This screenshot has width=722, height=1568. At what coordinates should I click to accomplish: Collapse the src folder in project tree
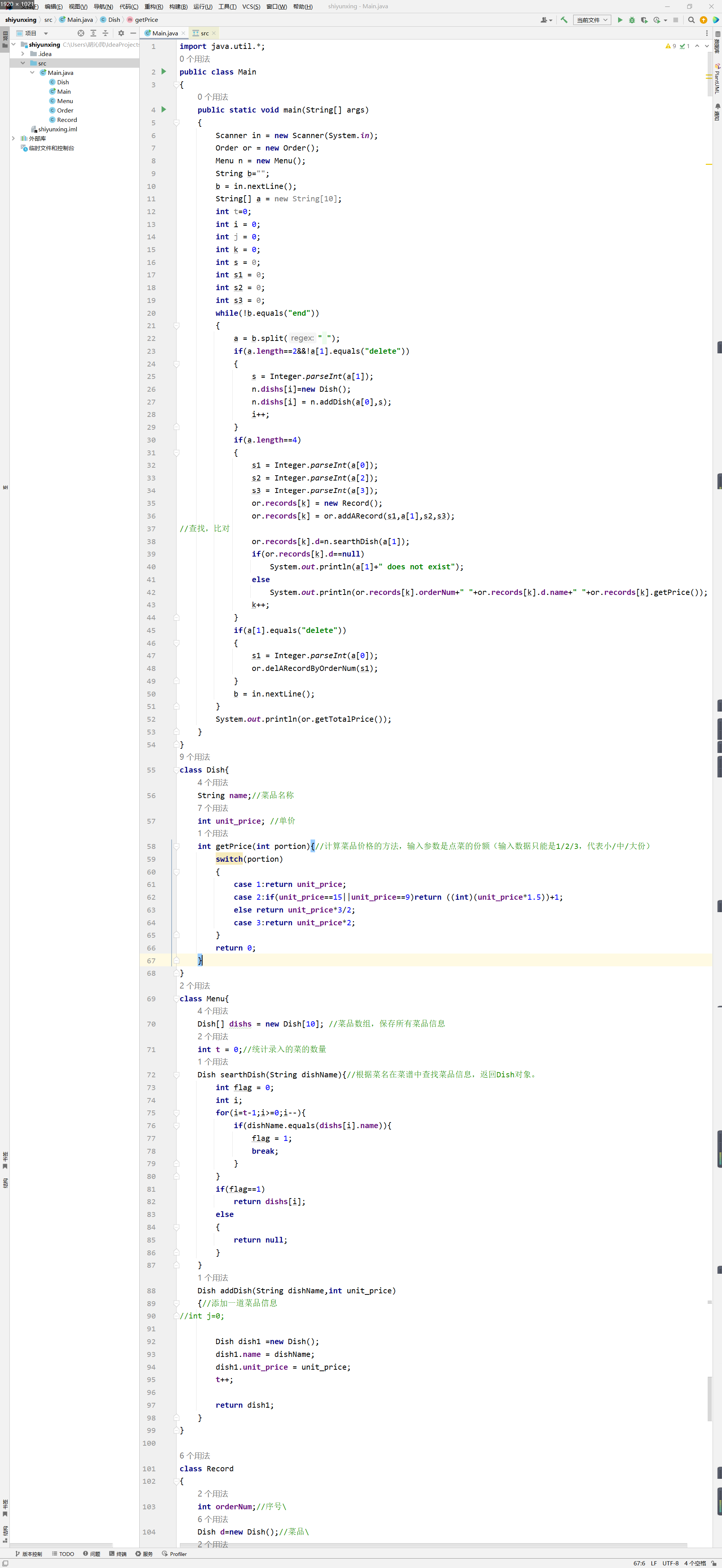[23, 63]
